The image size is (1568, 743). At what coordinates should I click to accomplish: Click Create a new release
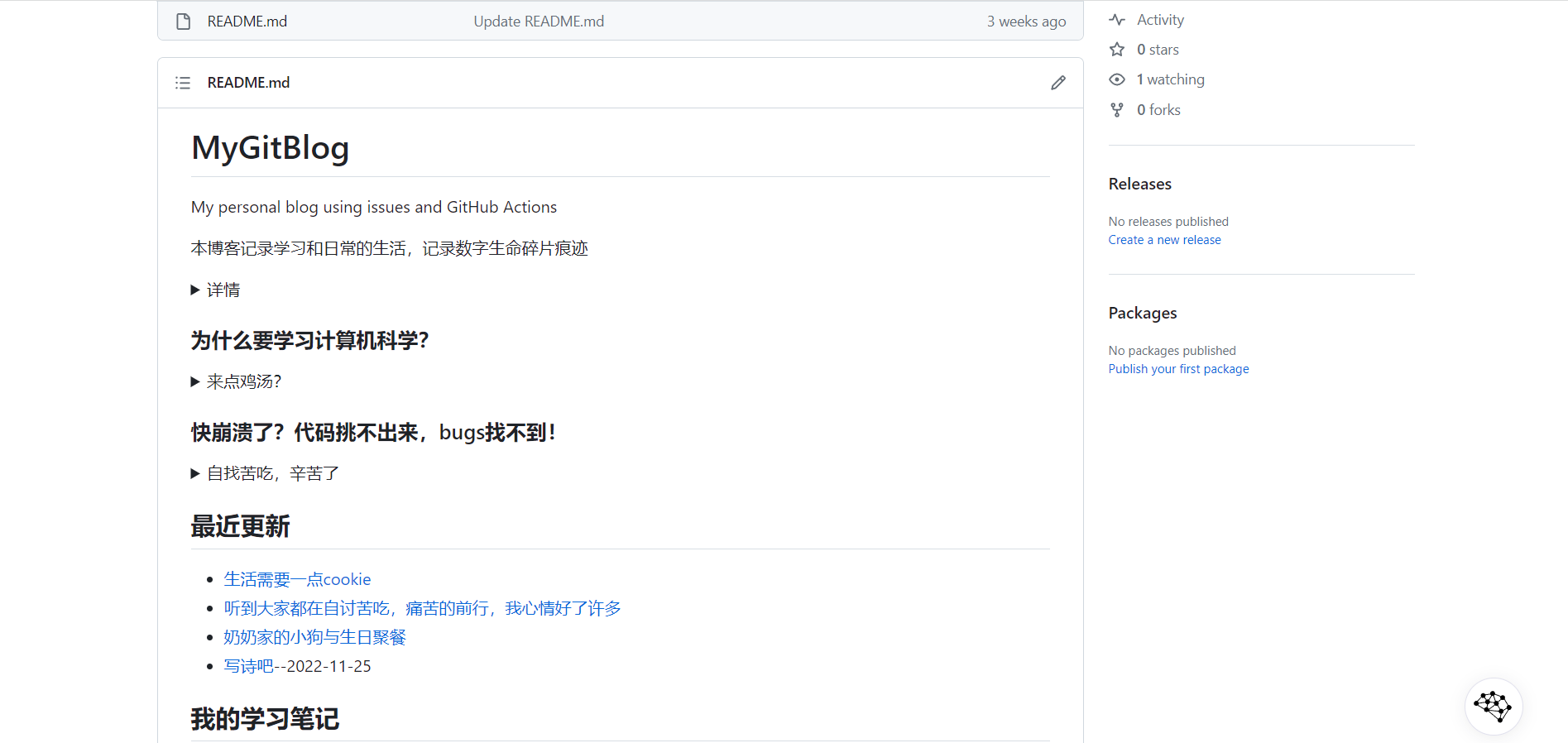(1165, 240)
